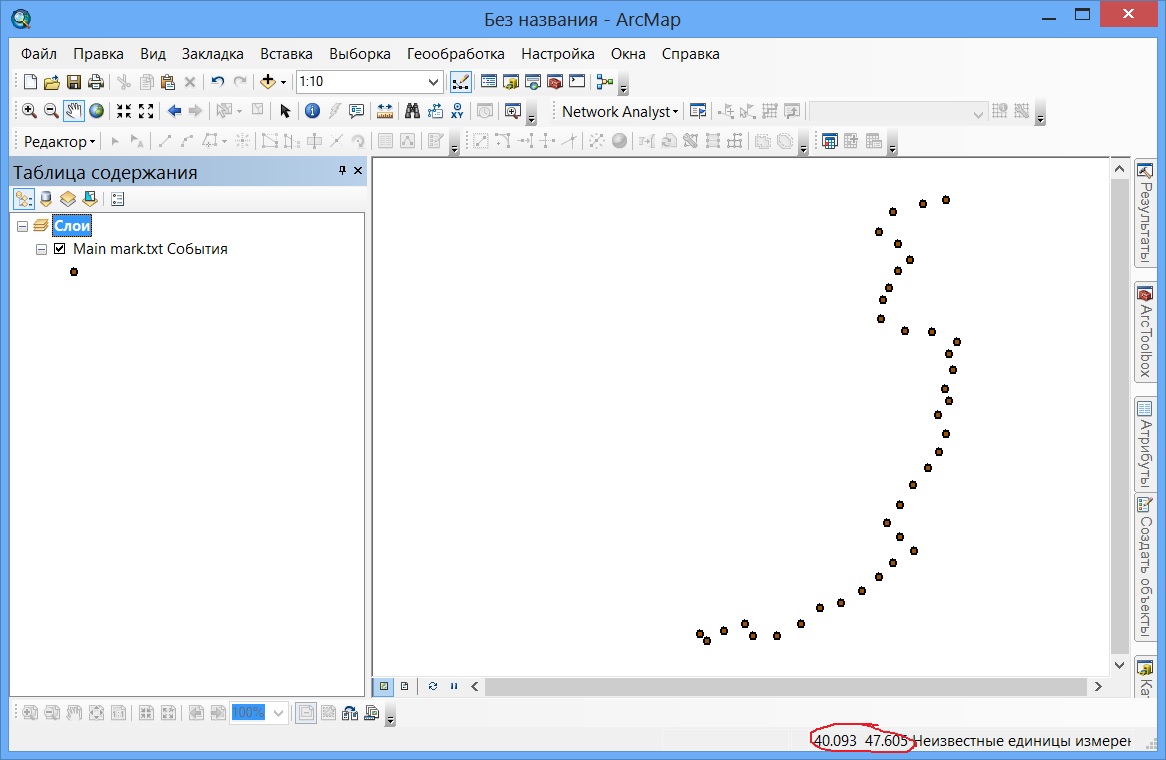Open the Catalog window
1166x760 pixels.
tap(511, 82)
